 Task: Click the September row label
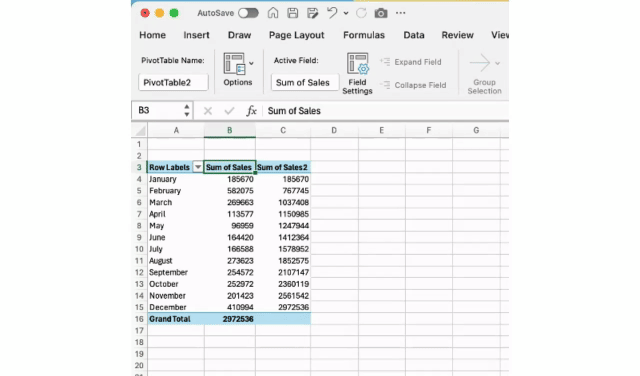tap(169, 272)
